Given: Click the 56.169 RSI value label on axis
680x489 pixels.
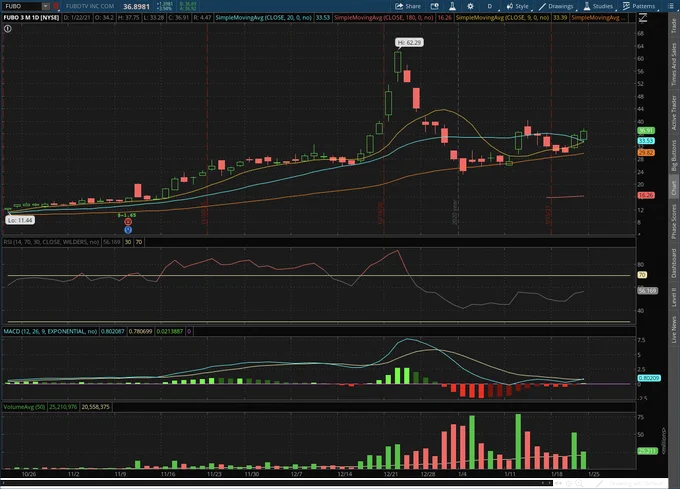Looking at the screenshot, I should point(647,291).
